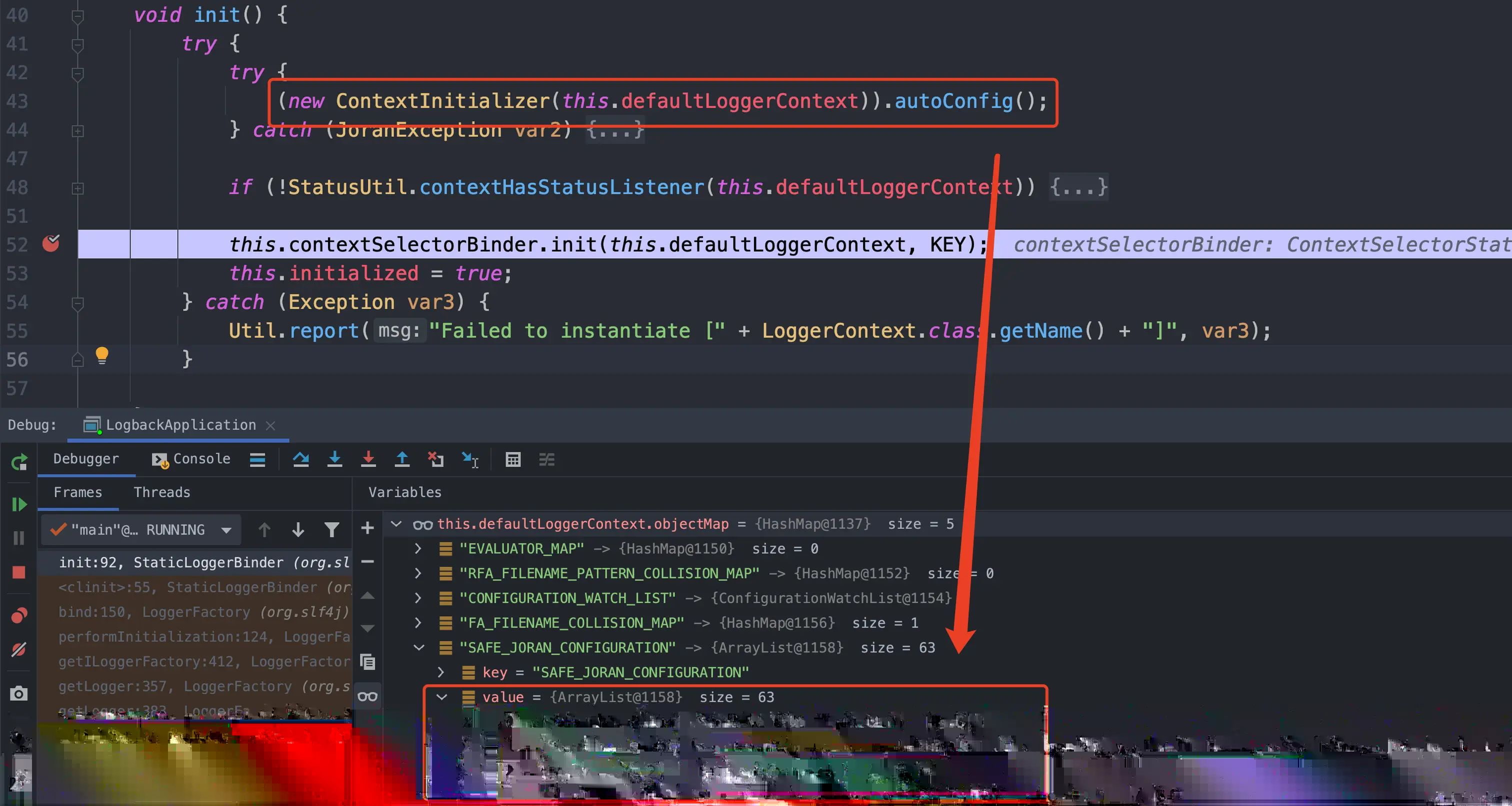Switch to the Debugger tab

pyautogui.click(x=85, y=459)
